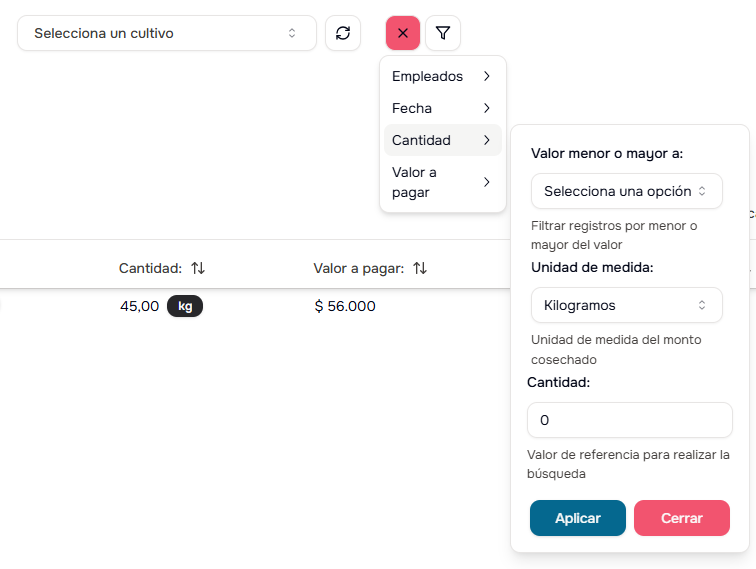Focus the Cantidad number input field
The width and height of the screenshot is (756, 569).
coord(630,420)
